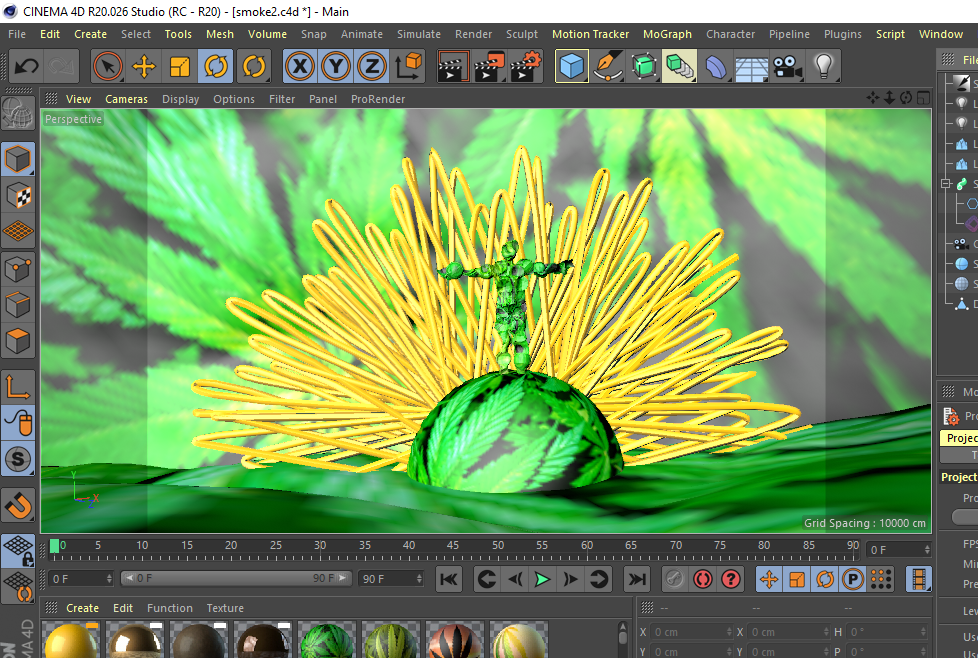Toggle the coordinate system icon
Image resolution: width=978 pixels, height=658 pixels.
point(408,66)
